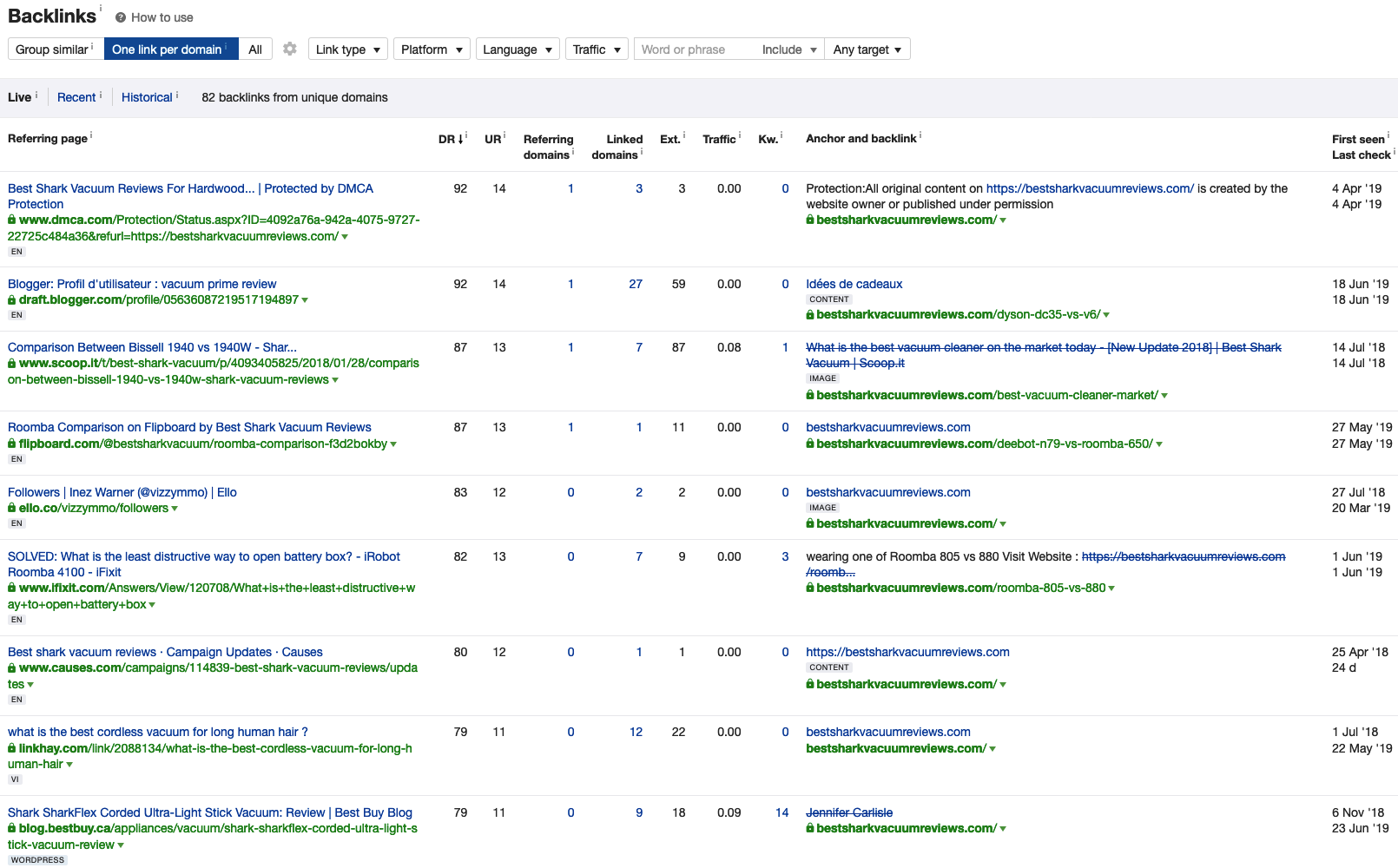Screen dimensions: 1398x868
Task: Open the backlinks settings gear icon
Action: coord(290,49)
